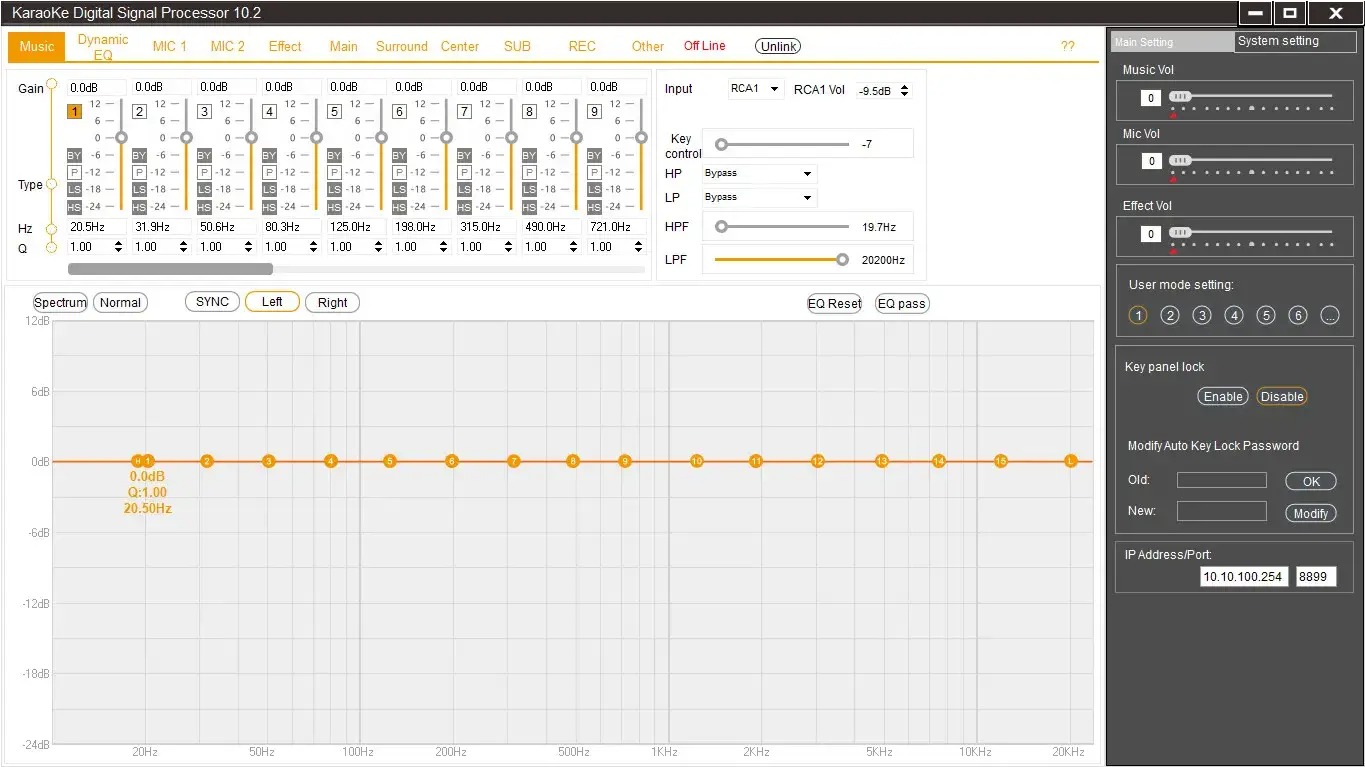The width and height of the screenshot is (1365, 767).
Task: Click the HPF frequency slider
Action: [x=782, y=227]
